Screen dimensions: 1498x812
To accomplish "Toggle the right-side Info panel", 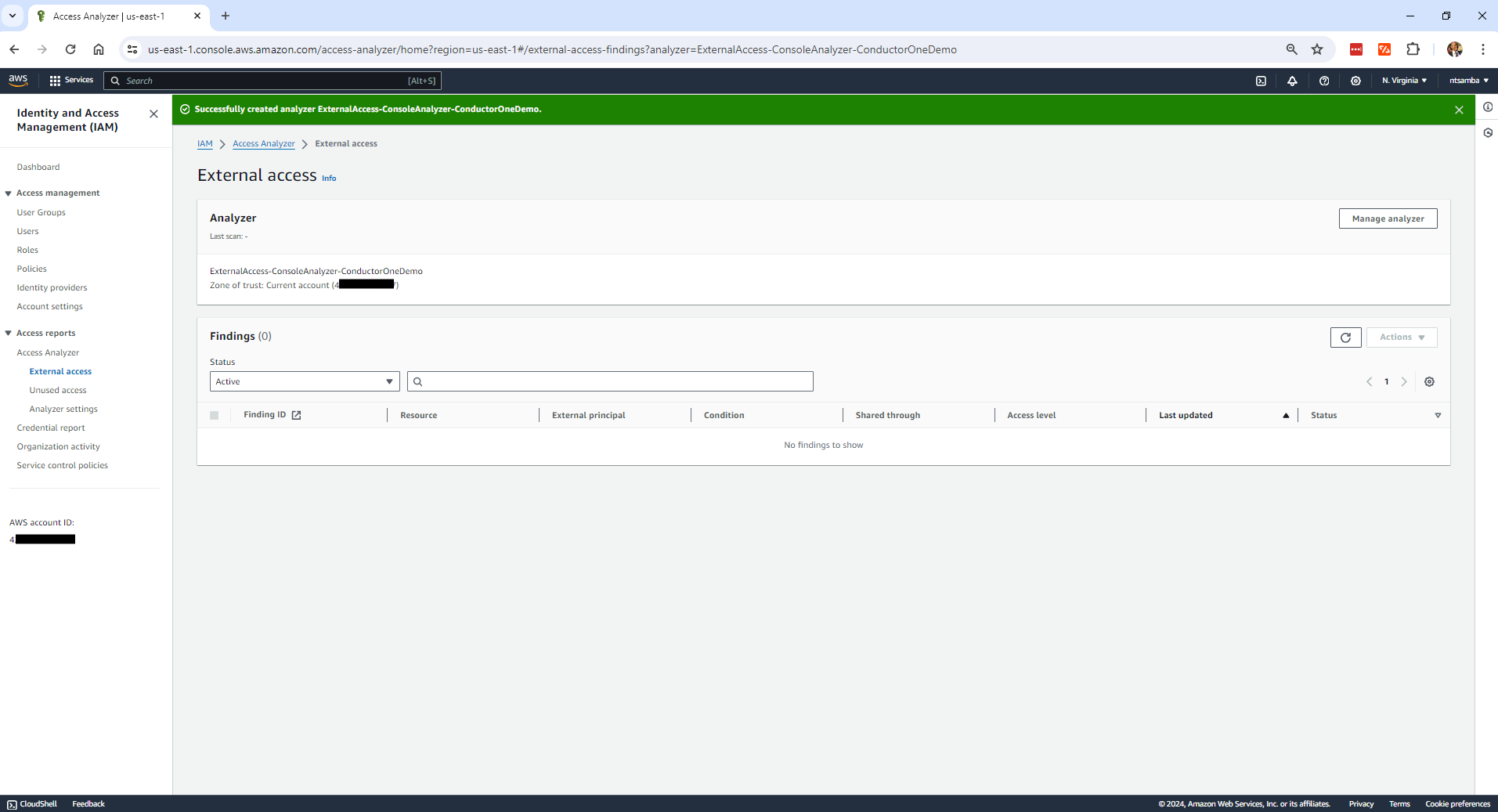I will (x=1489, y=107).
